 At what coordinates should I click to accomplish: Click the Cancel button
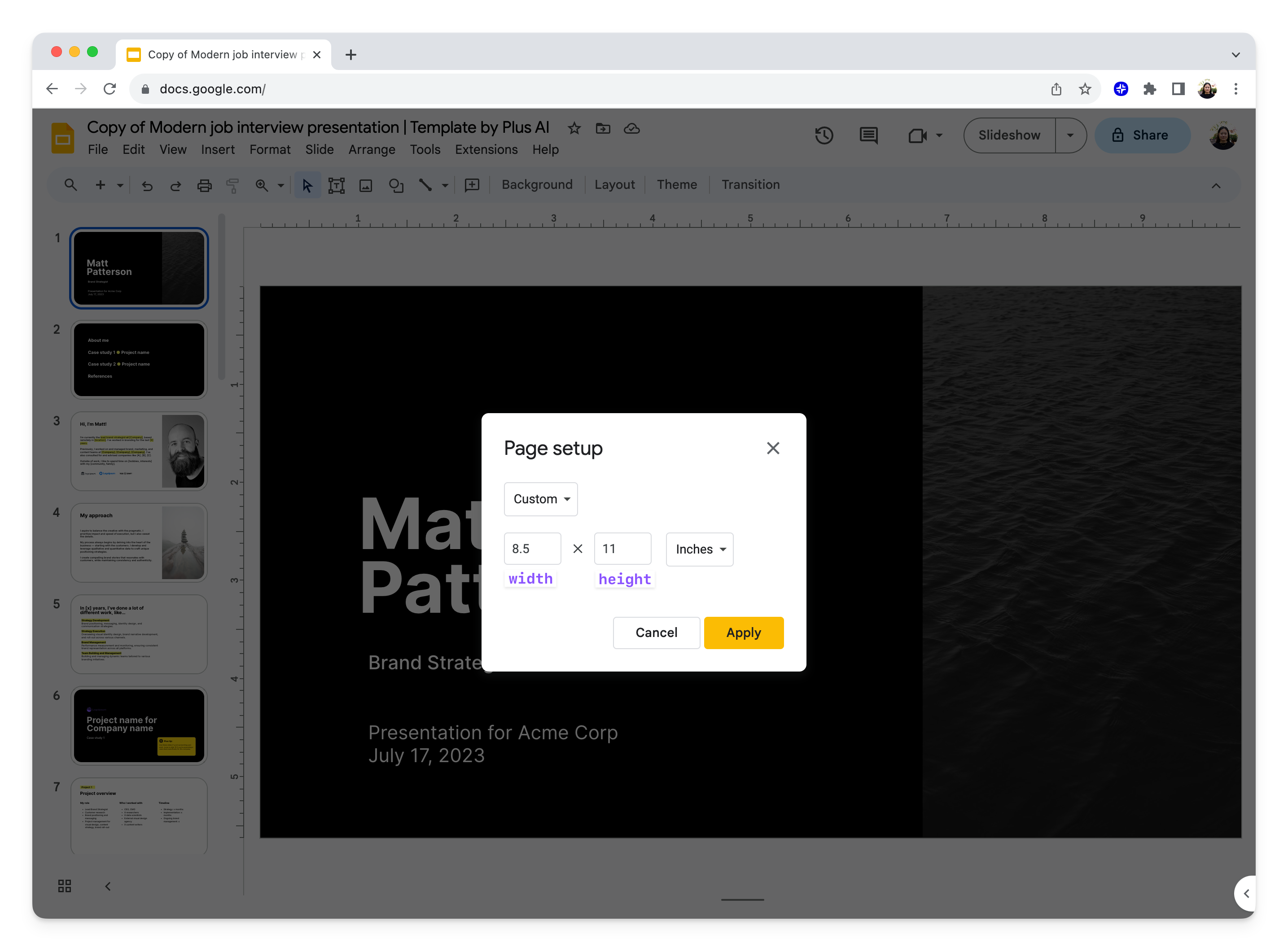click(x=656, y=633)
